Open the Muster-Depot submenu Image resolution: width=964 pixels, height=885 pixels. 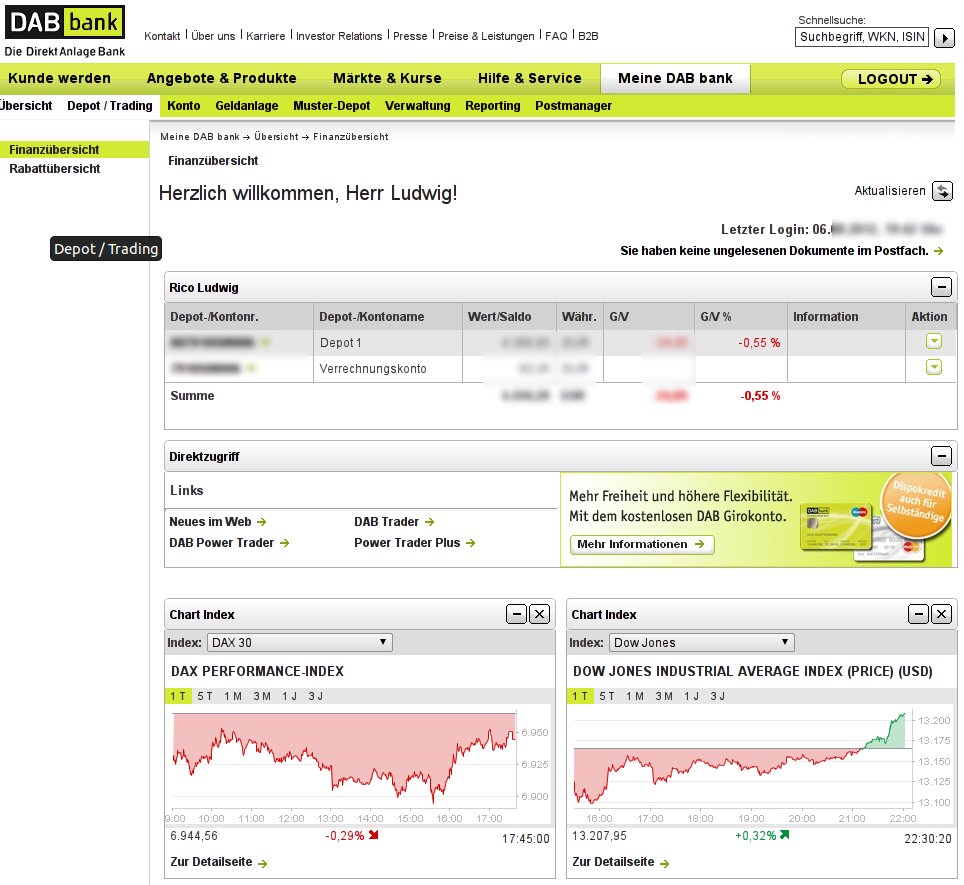tap(331, 106)
